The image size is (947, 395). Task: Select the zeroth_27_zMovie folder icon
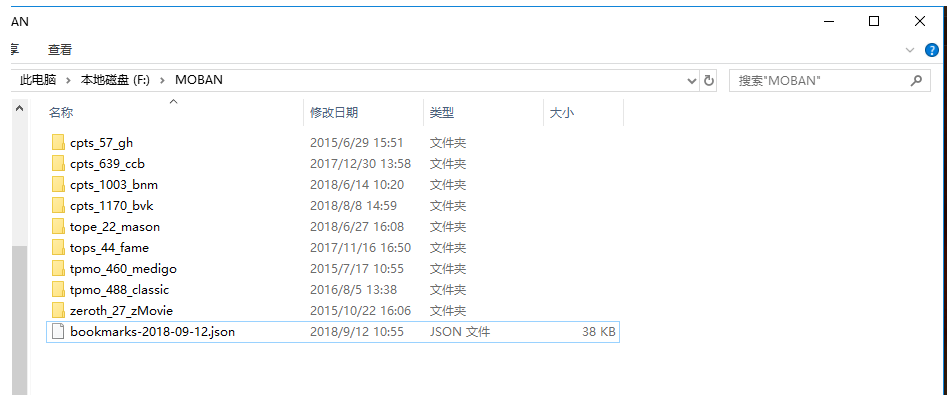[x=58, y=311]
